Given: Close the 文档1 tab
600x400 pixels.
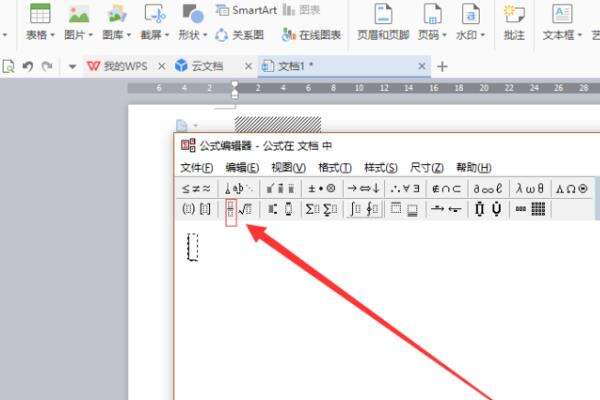Looking at the screenshot, I should click(422, 66).
